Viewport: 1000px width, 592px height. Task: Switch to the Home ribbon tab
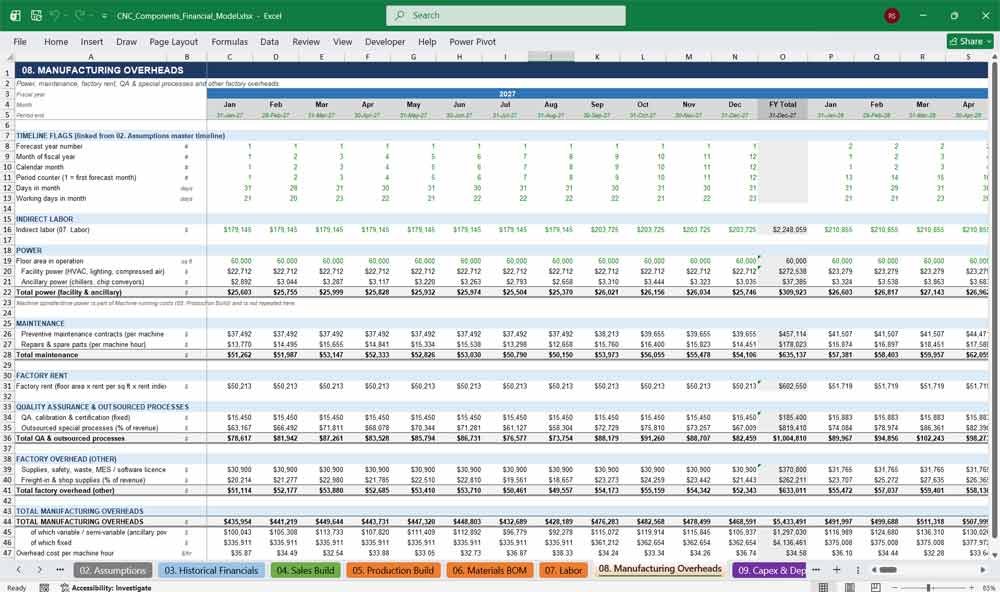(x=56, y=41)
